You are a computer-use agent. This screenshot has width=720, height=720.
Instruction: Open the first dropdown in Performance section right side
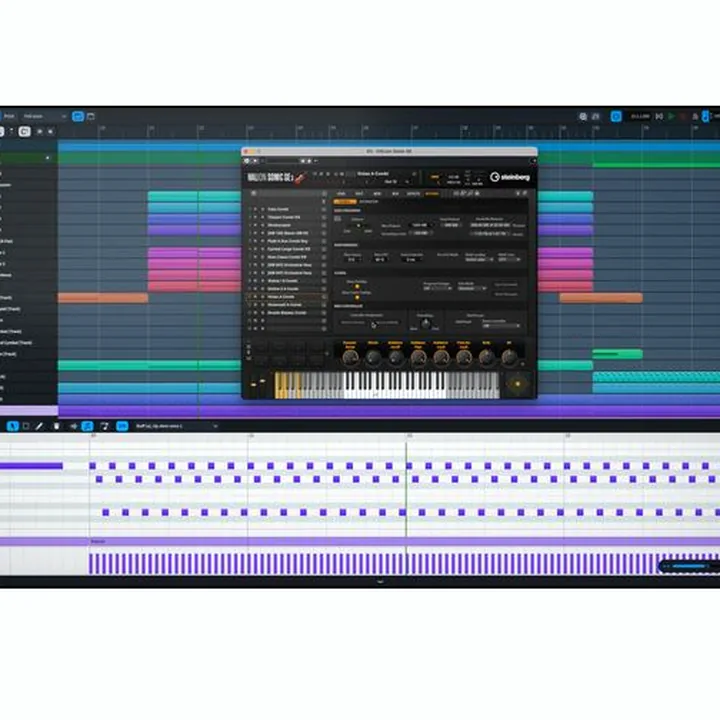[x=479, y=260]
